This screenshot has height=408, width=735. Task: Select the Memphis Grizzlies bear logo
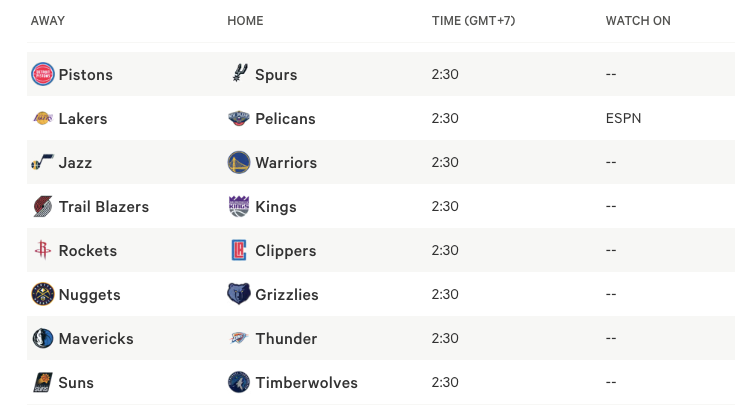coord(239,294)
